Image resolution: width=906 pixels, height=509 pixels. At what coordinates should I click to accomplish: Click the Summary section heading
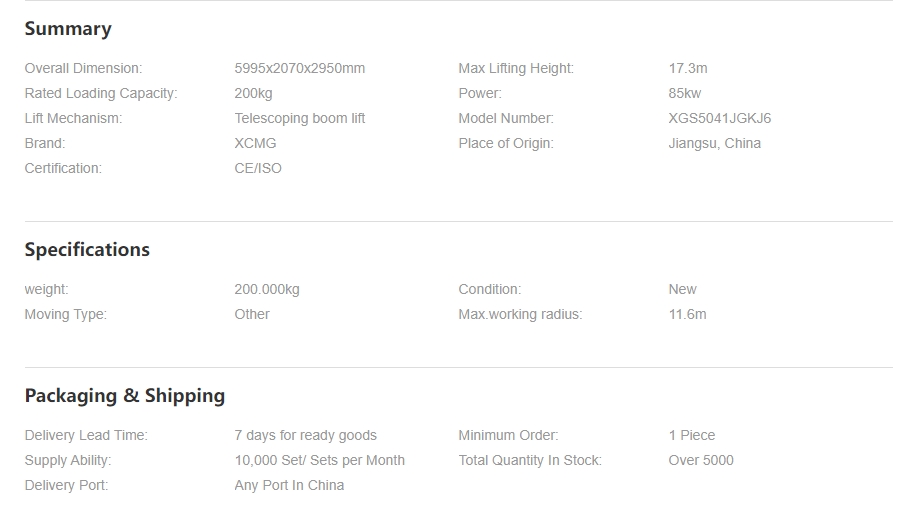pos(68,28)
